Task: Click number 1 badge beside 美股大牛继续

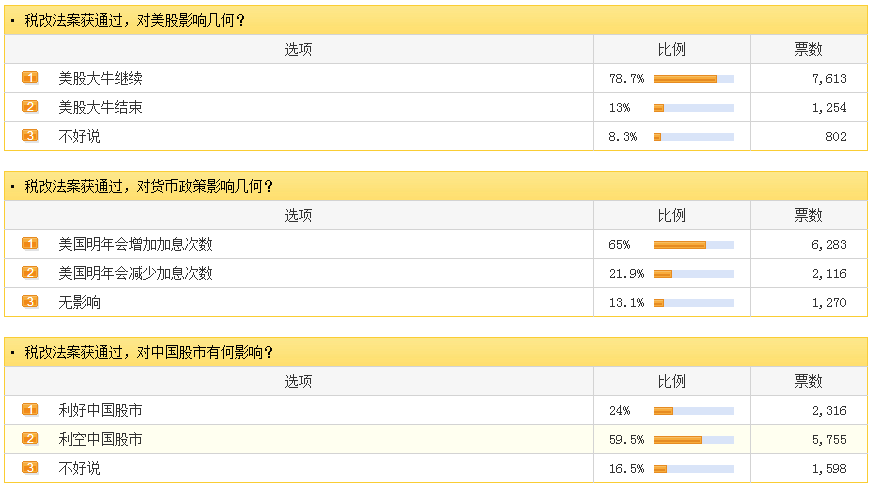Action: pos(30,77)
